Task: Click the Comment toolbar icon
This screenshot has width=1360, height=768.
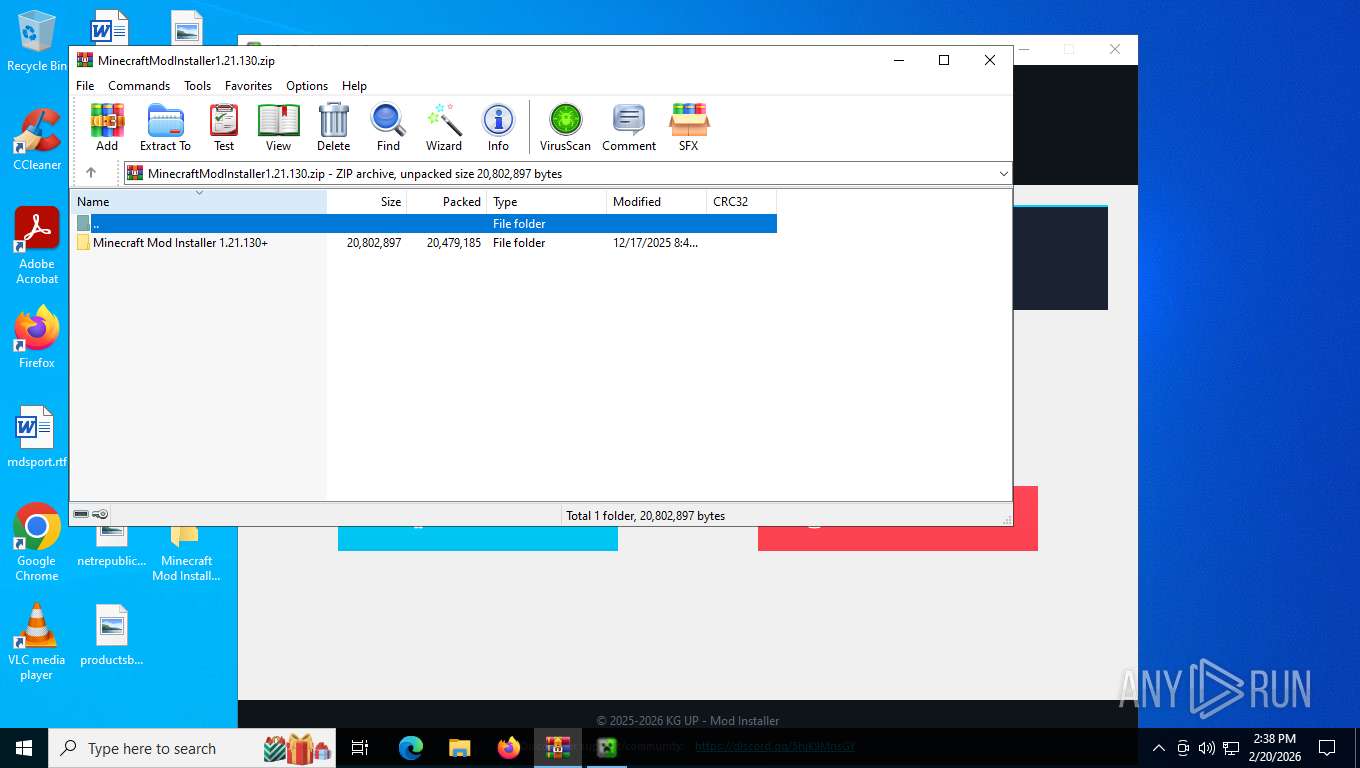Action: [x=629, y=127]
